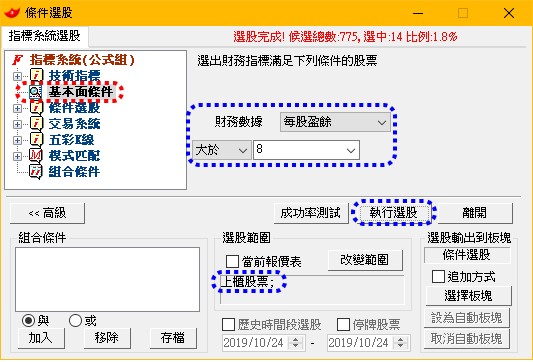This screenshot has height=362, width=533.
Task: Select 技術指標 label in the tree
Action: coord(74,75)
